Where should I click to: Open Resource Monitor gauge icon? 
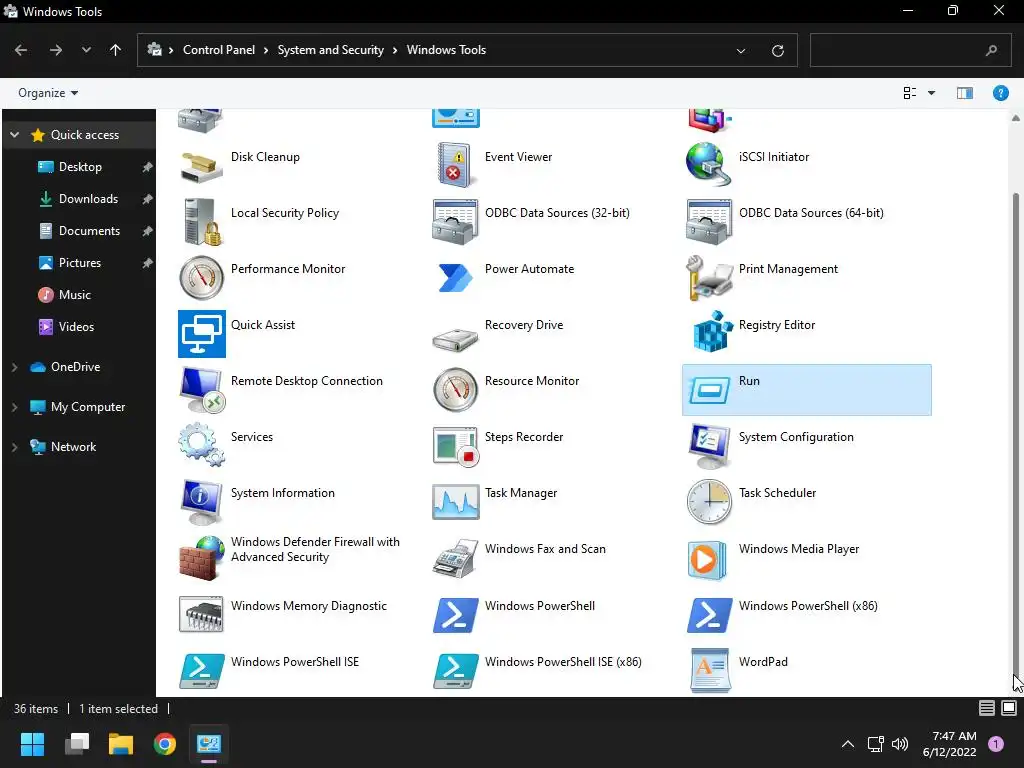click(455, 390)
